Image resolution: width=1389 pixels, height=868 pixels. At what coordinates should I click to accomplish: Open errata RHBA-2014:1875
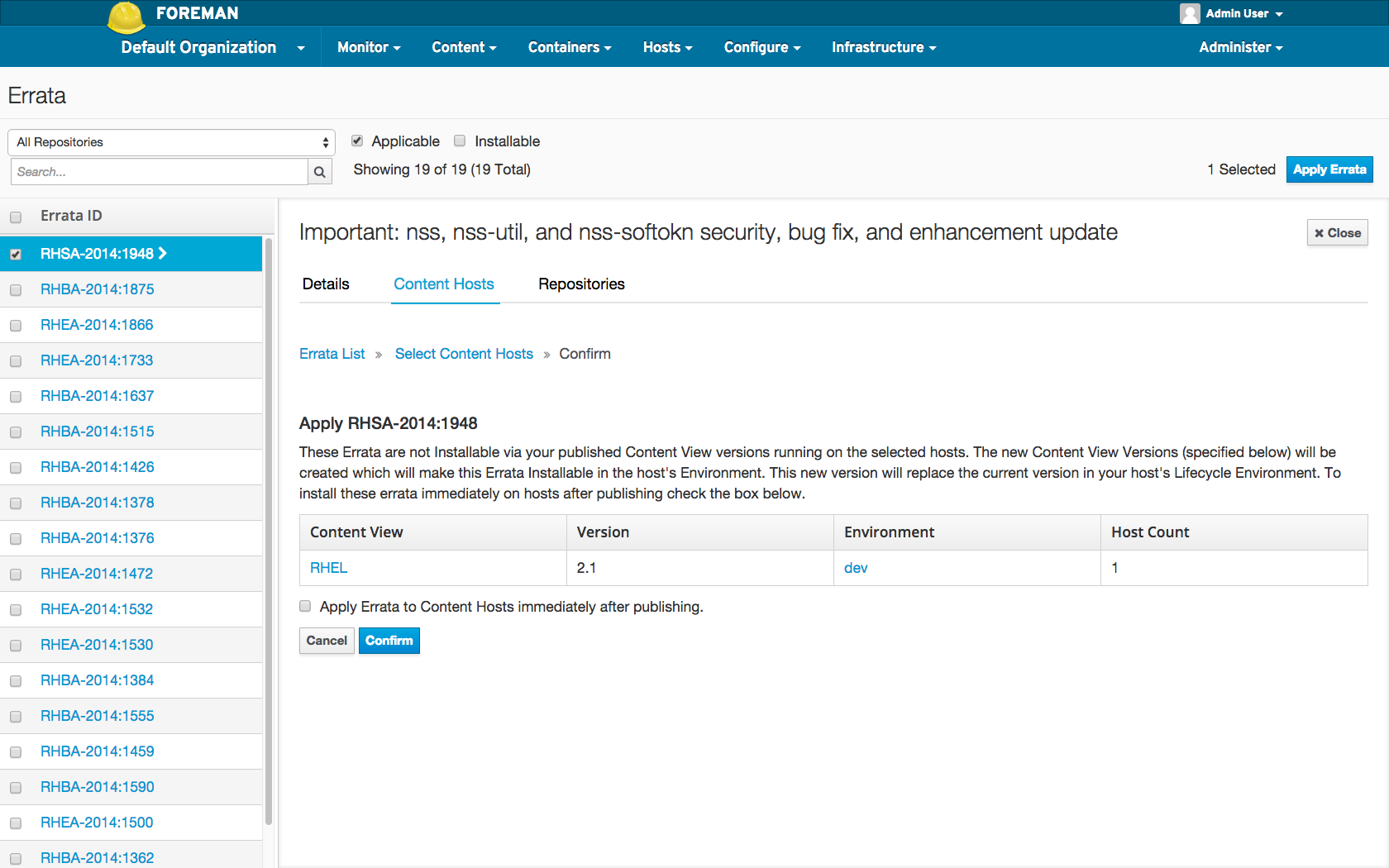pyautogui.click(x=97, y=289)
